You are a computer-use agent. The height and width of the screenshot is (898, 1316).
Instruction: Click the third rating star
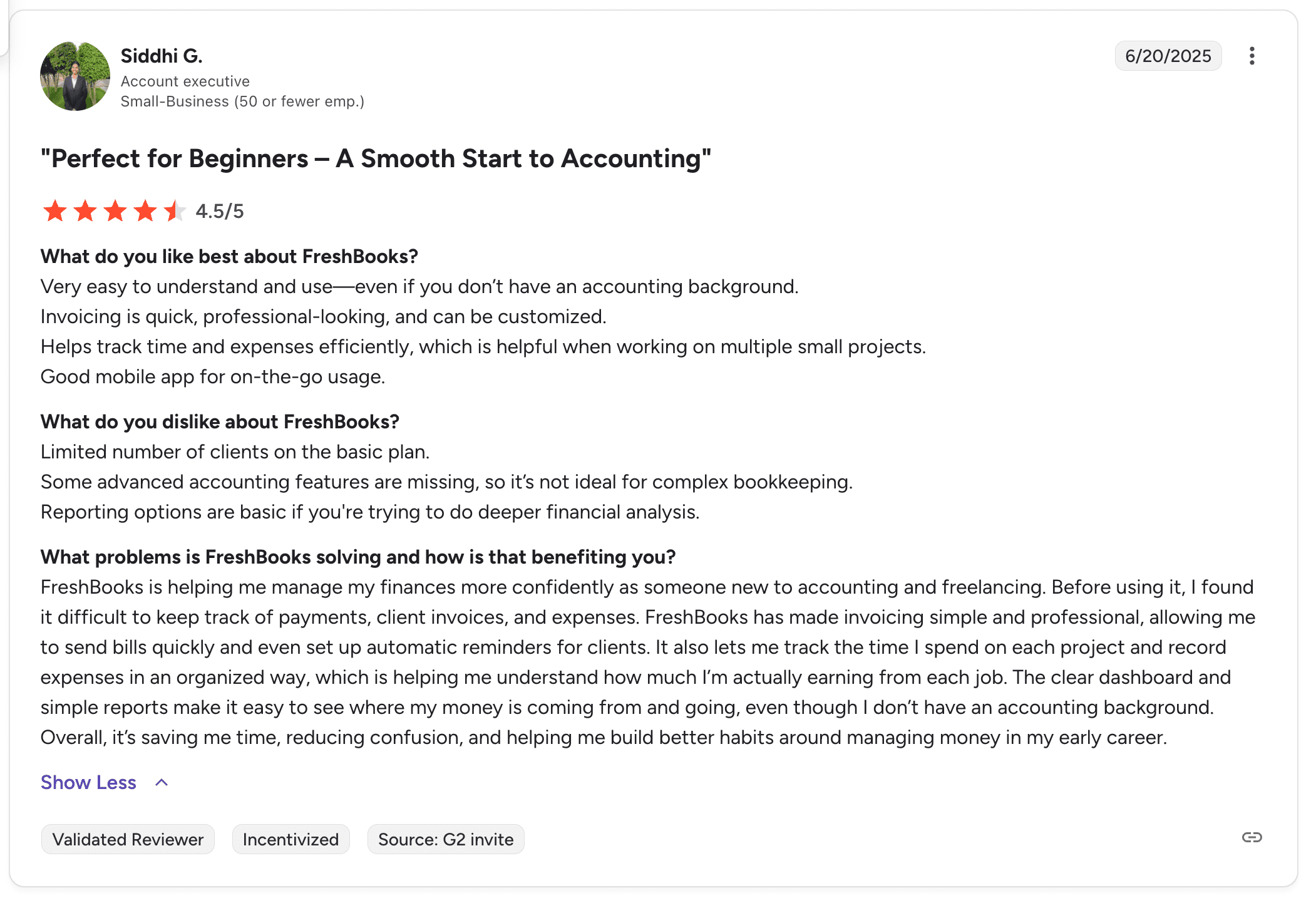pos(115,211)
